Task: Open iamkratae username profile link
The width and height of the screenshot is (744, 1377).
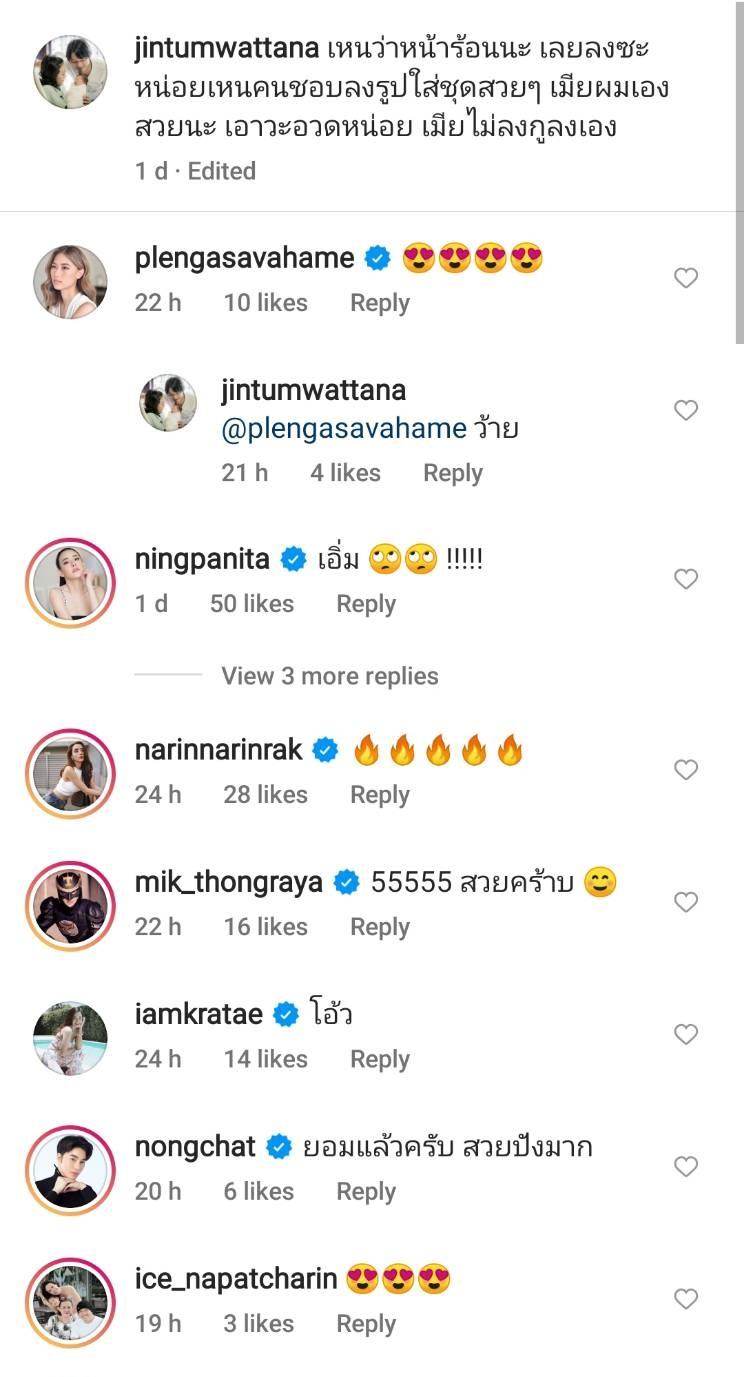Action: click(x=198, y=1014)
